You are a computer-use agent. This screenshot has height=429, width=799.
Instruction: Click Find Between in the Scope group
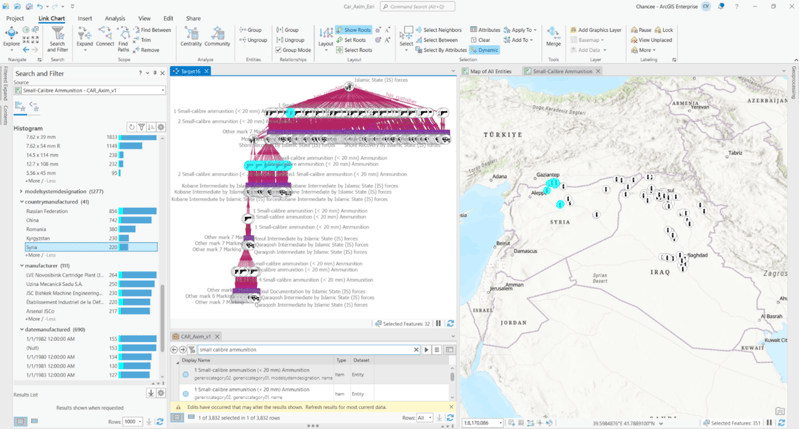click(x=152, y=30)
